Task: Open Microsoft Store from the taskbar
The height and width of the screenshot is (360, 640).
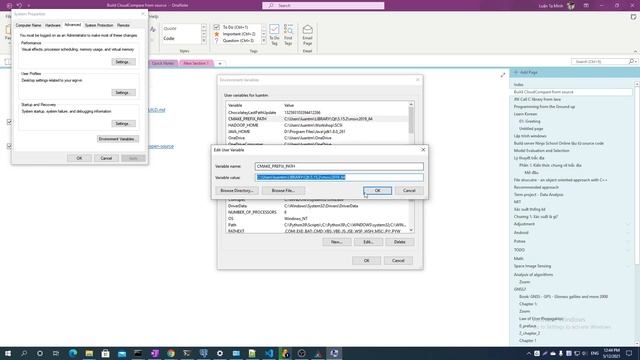Action: coord(105,353)
